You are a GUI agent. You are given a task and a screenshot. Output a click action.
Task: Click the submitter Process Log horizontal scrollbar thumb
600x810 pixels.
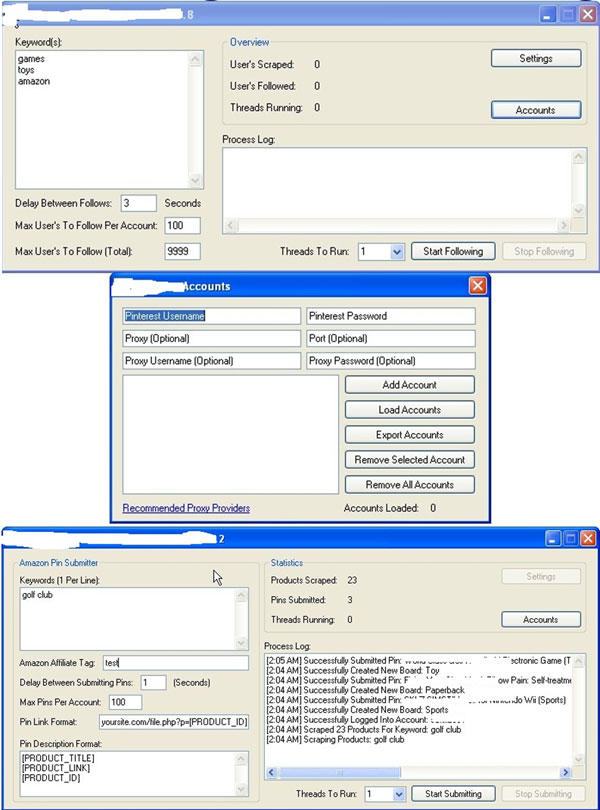[339, 773]
